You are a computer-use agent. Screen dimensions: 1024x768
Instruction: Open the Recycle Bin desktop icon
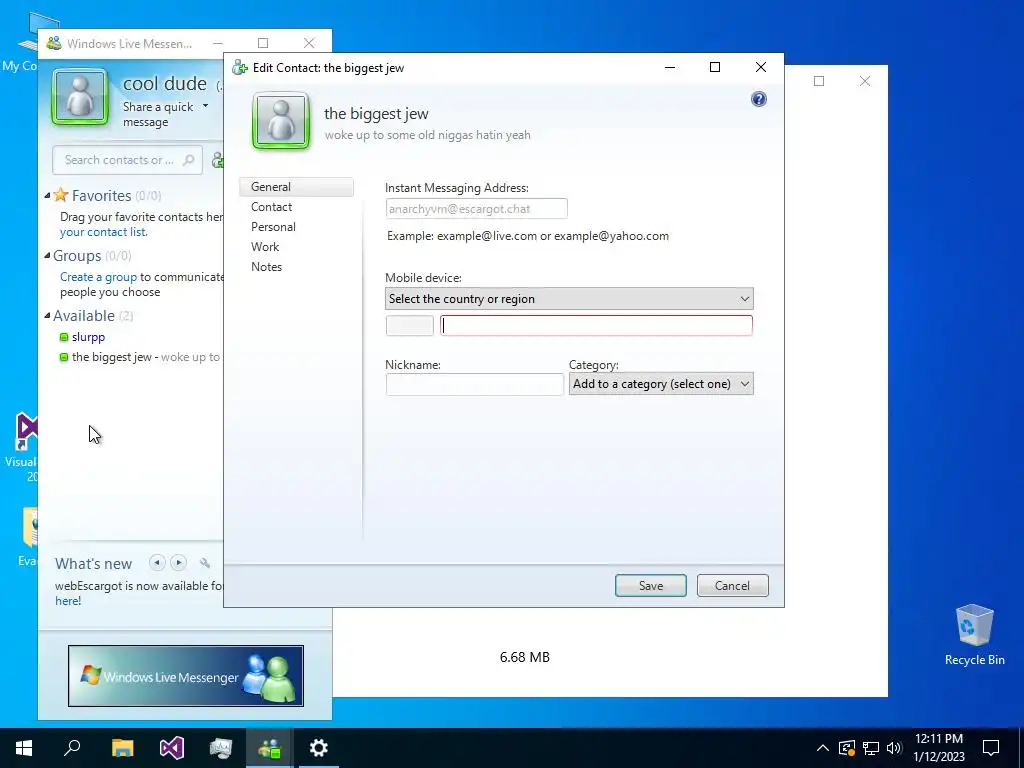974,635
